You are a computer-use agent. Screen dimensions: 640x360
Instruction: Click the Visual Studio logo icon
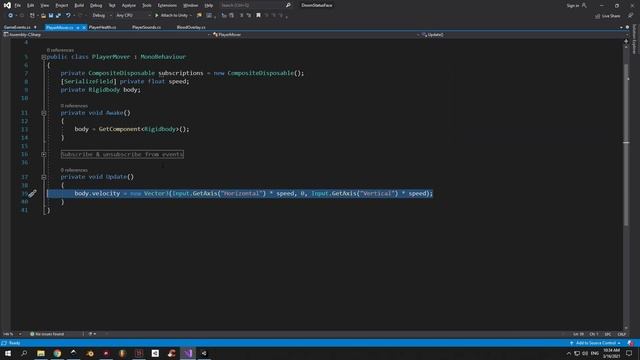click(x=7, y=5)
